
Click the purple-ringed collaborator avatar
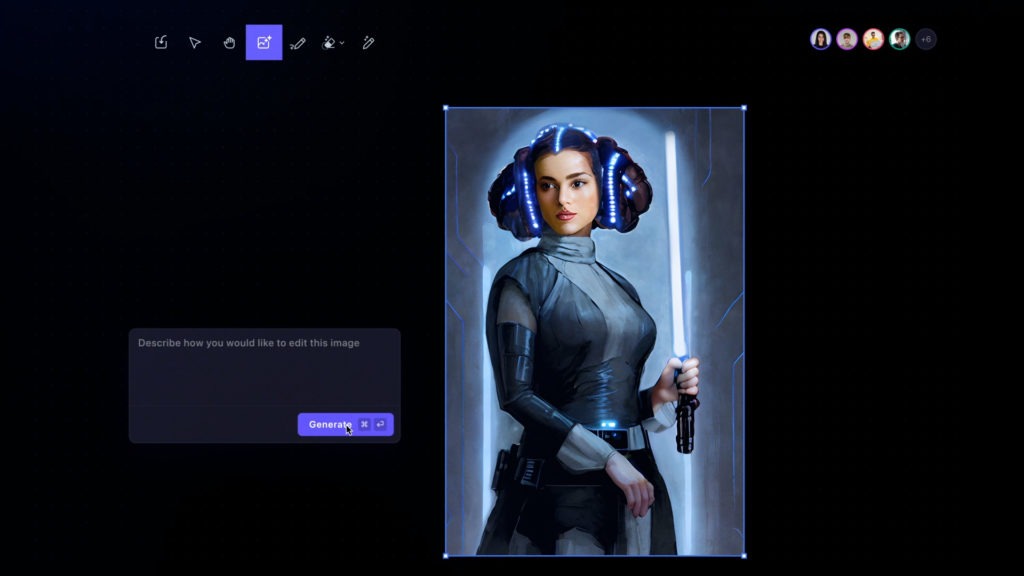847,40
